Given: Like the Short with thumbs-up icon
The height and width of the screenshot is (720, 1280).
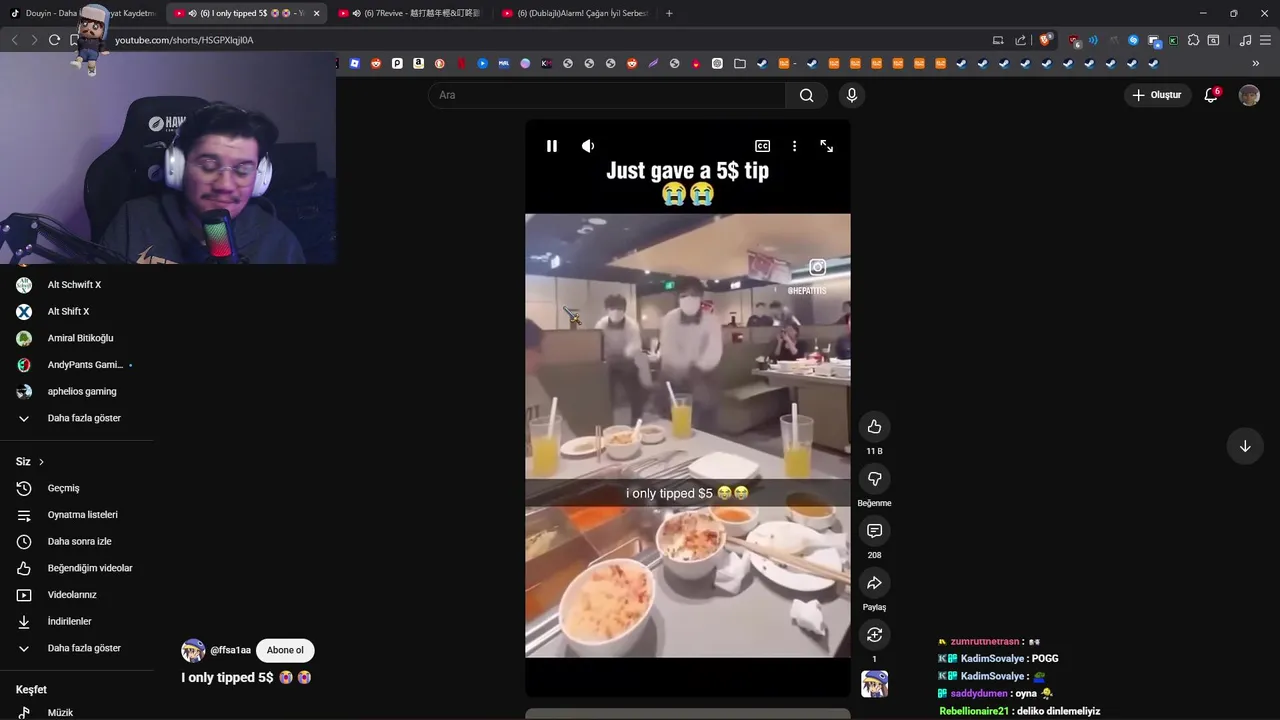Looking at the screenshot, I should pos(874,427).
